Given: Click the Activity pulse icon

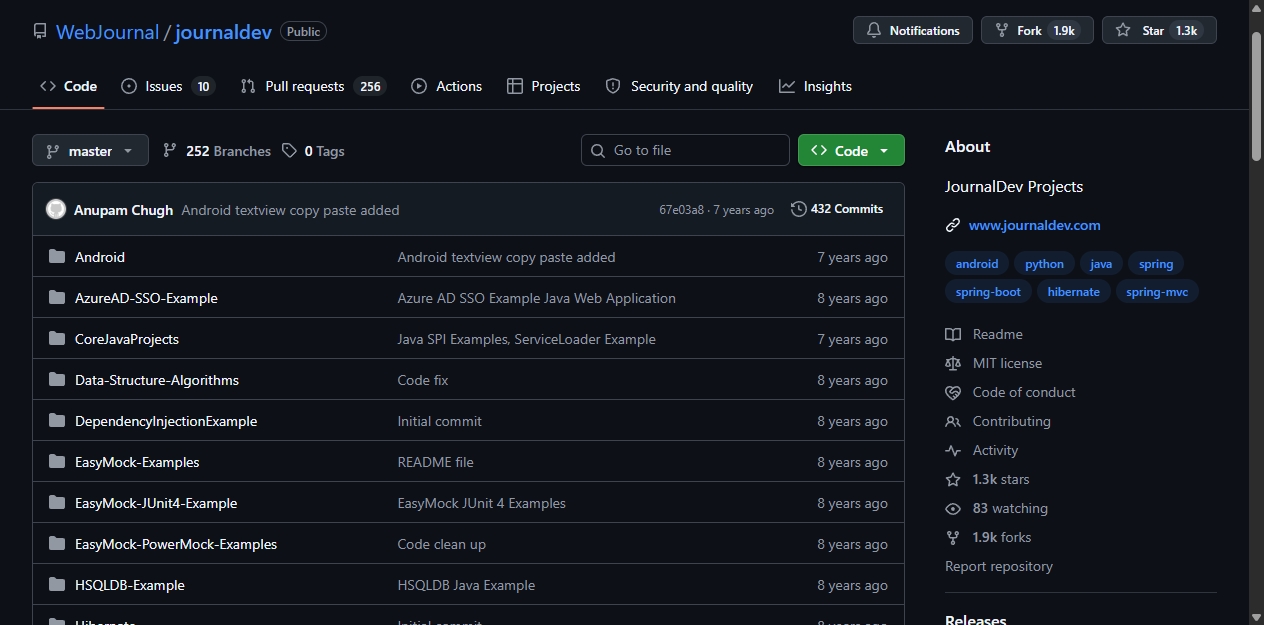Looking at the screenshot, I should (x=953, y=450).
